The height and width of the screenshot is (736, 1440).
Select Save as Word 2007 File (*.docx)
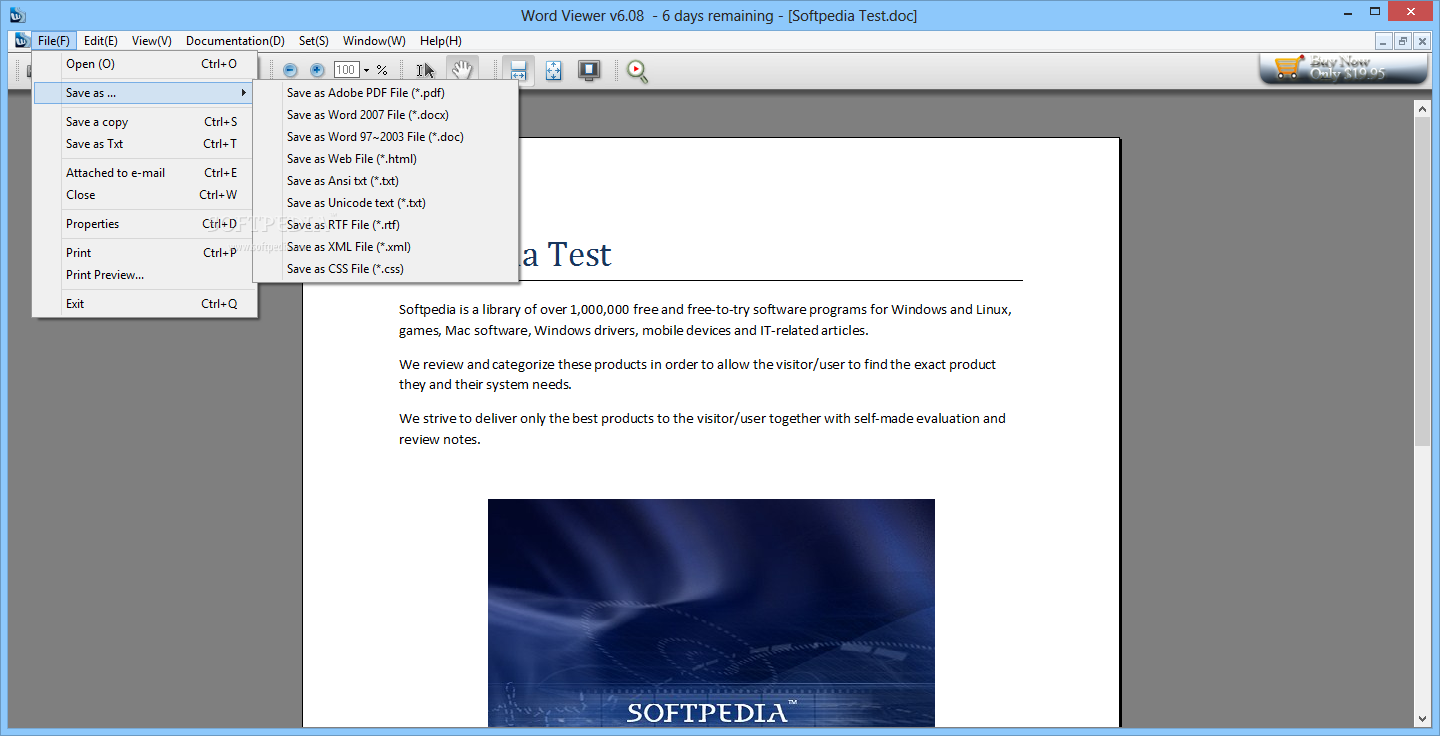[x=386, y=115]
